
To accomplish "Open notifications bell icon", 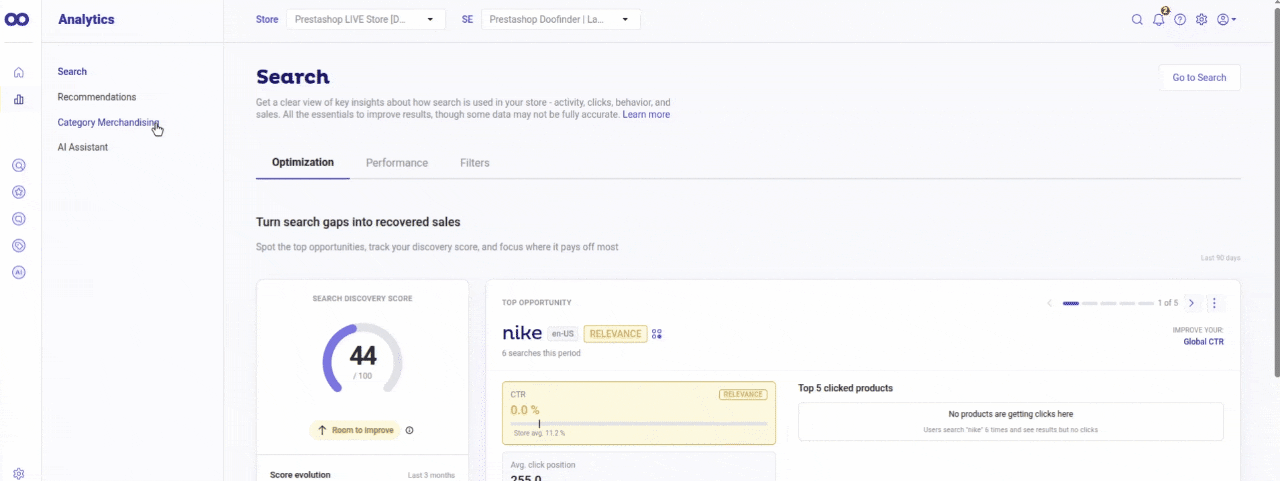I will click(x=1159, y=19).
